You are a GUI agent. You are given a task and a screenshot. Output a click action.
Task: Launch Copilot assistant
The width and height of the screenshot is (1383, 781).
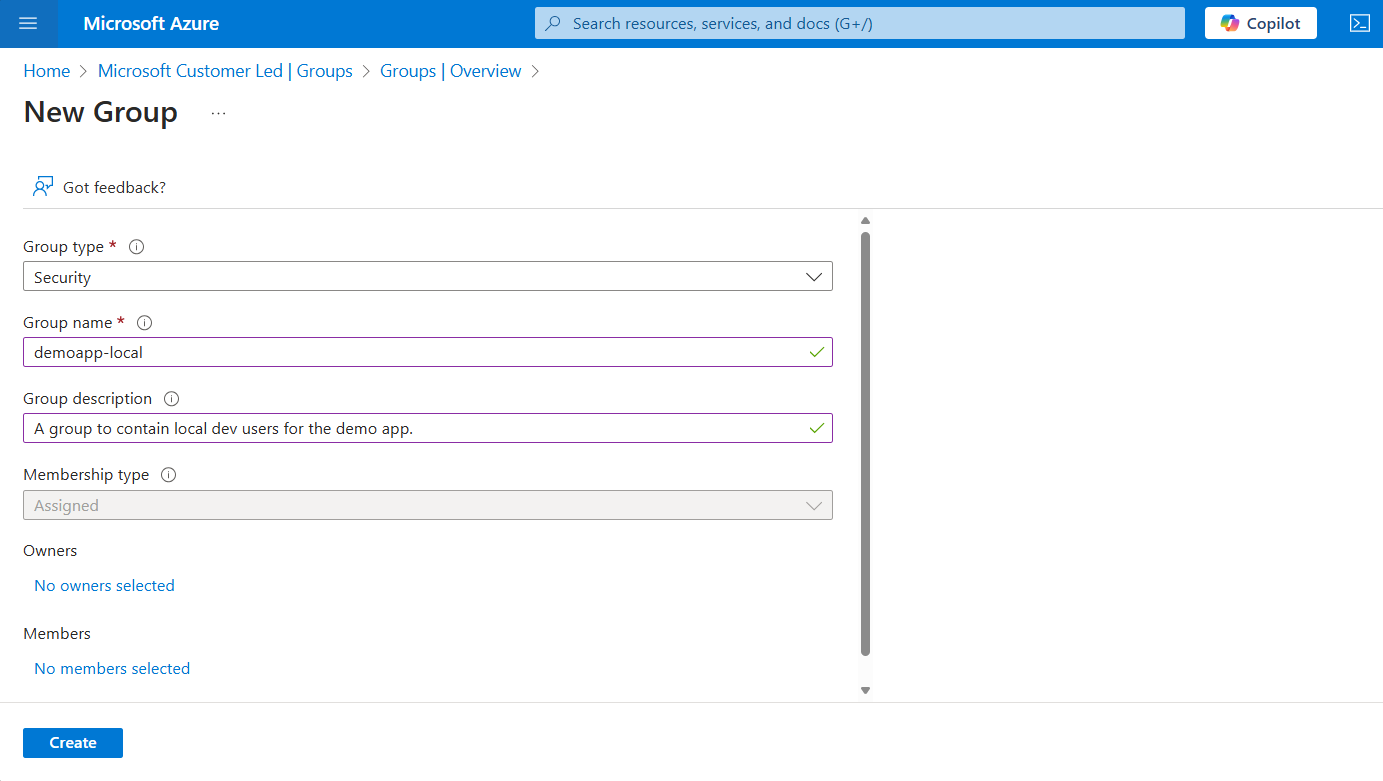pyautogui.click(x=1260, y=22)
